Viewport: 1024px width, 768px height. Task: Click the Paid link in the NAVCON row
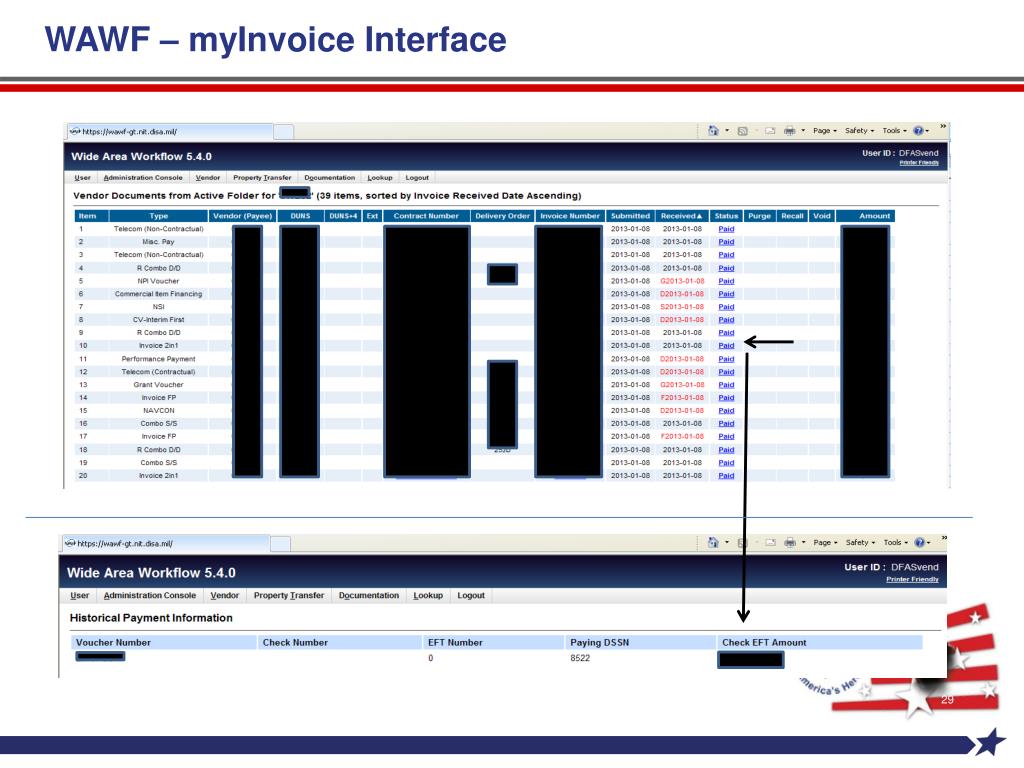point(726,411)
